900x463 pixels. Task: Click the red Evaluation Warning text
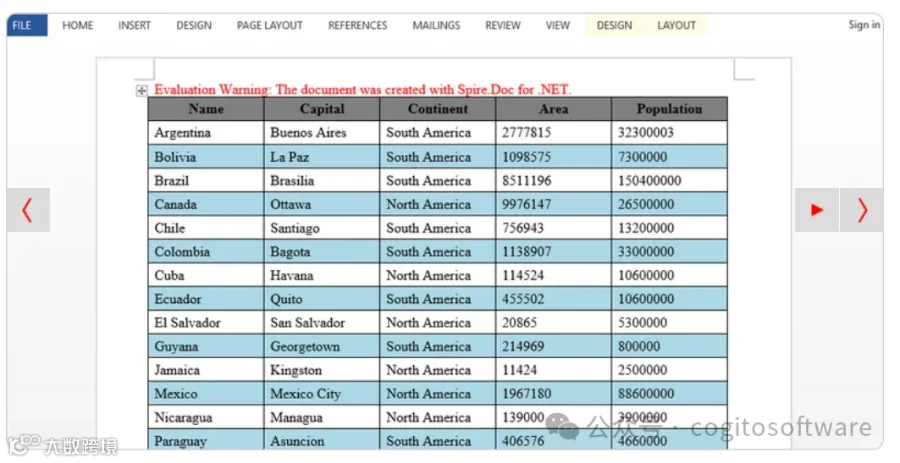pyautogui.click(x=363, y=90)
